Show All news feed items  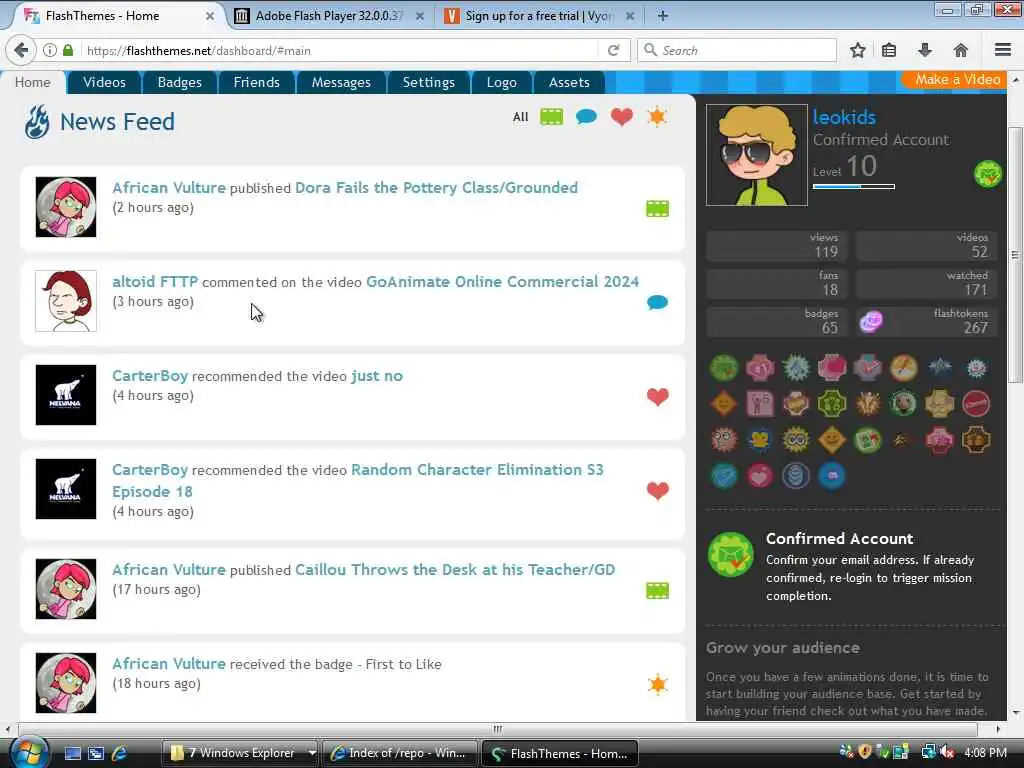click(x=520, y=117)
